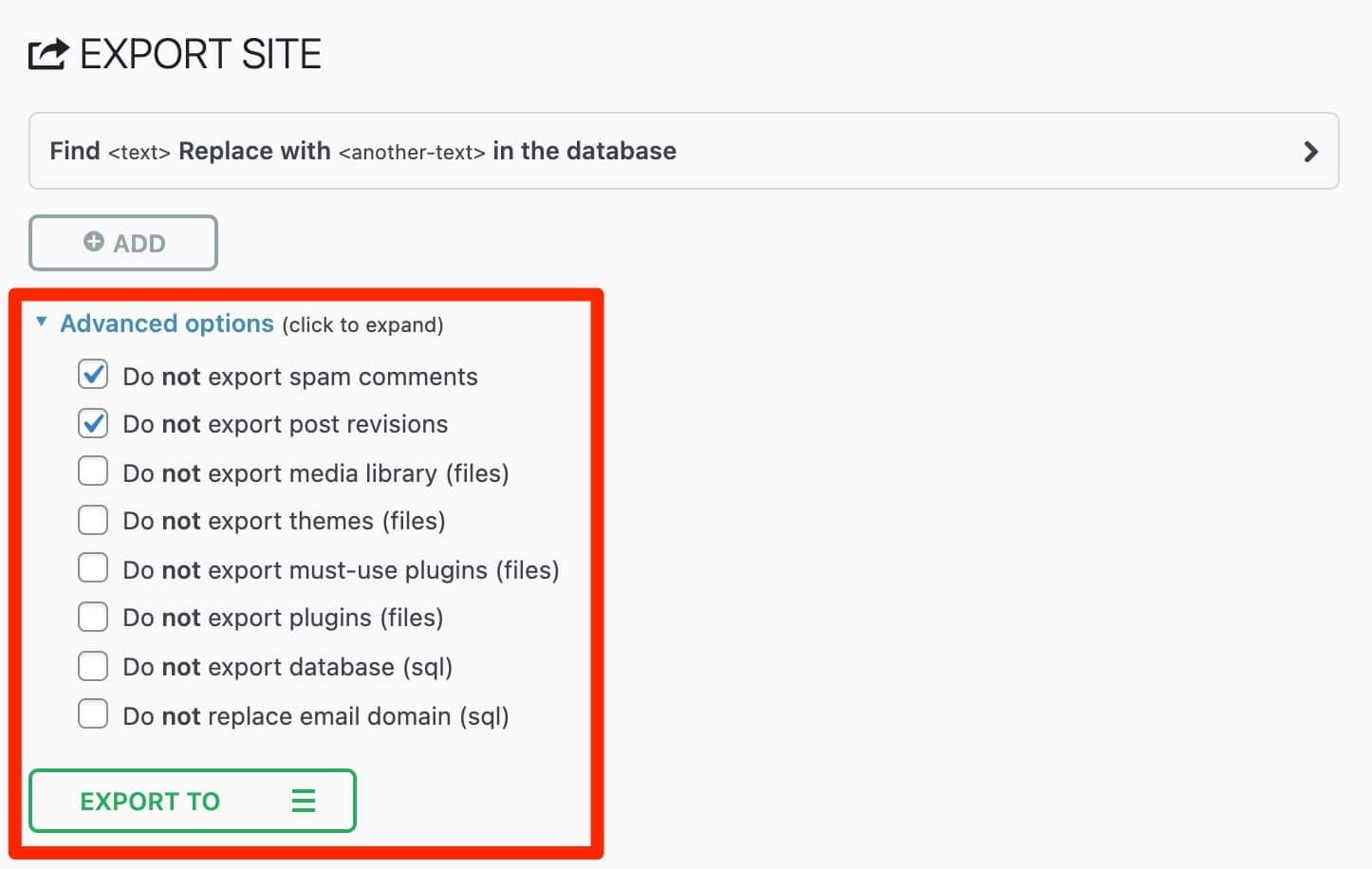Check Do not export themes option
Image resolution: width=1372 pixels, height=869 pixels.
click(x=93, y=520)
